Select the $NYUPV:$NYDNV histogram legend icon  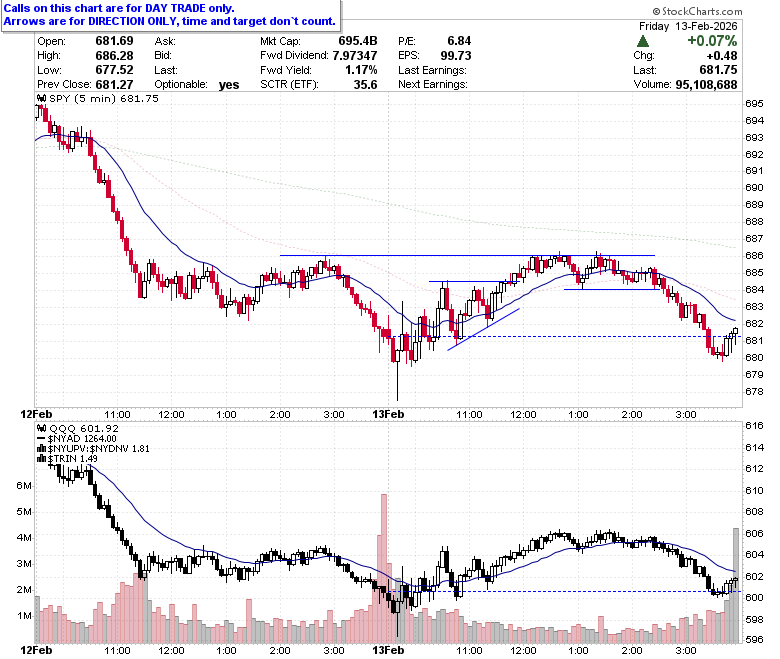[x=42, y=448]
